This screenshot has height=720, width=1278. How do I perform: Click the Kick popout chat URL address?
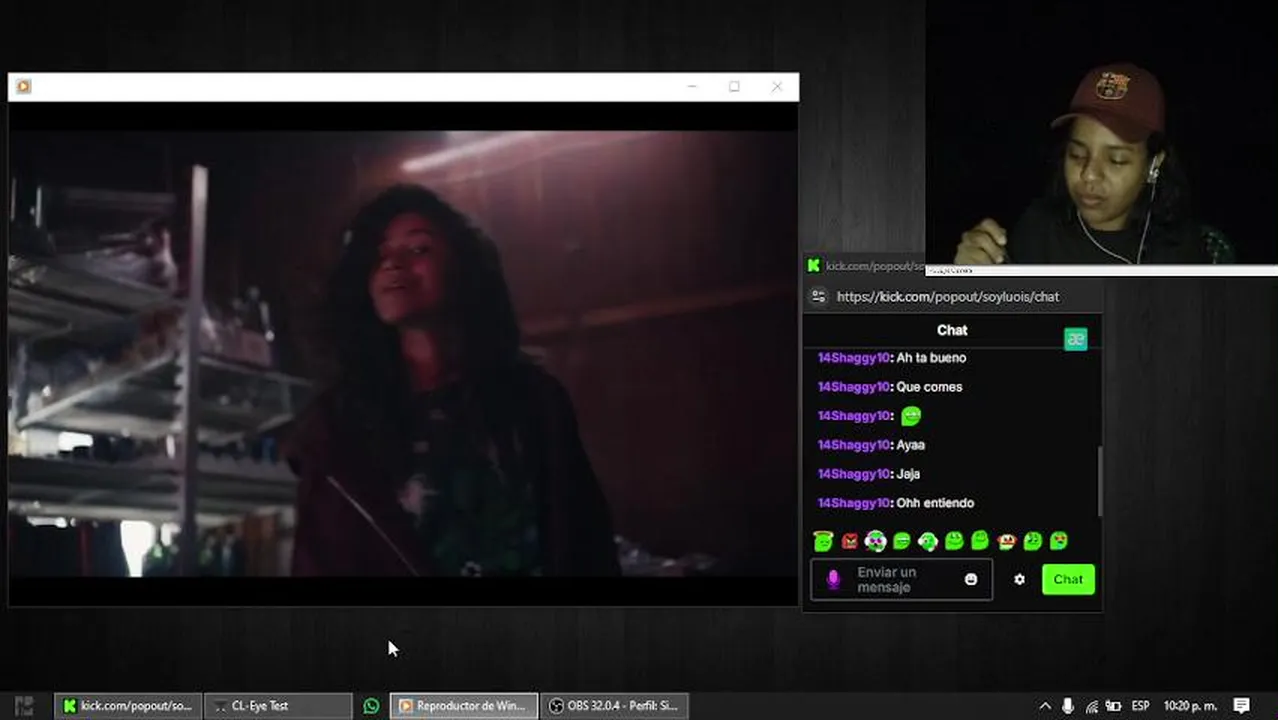[947, 297]
